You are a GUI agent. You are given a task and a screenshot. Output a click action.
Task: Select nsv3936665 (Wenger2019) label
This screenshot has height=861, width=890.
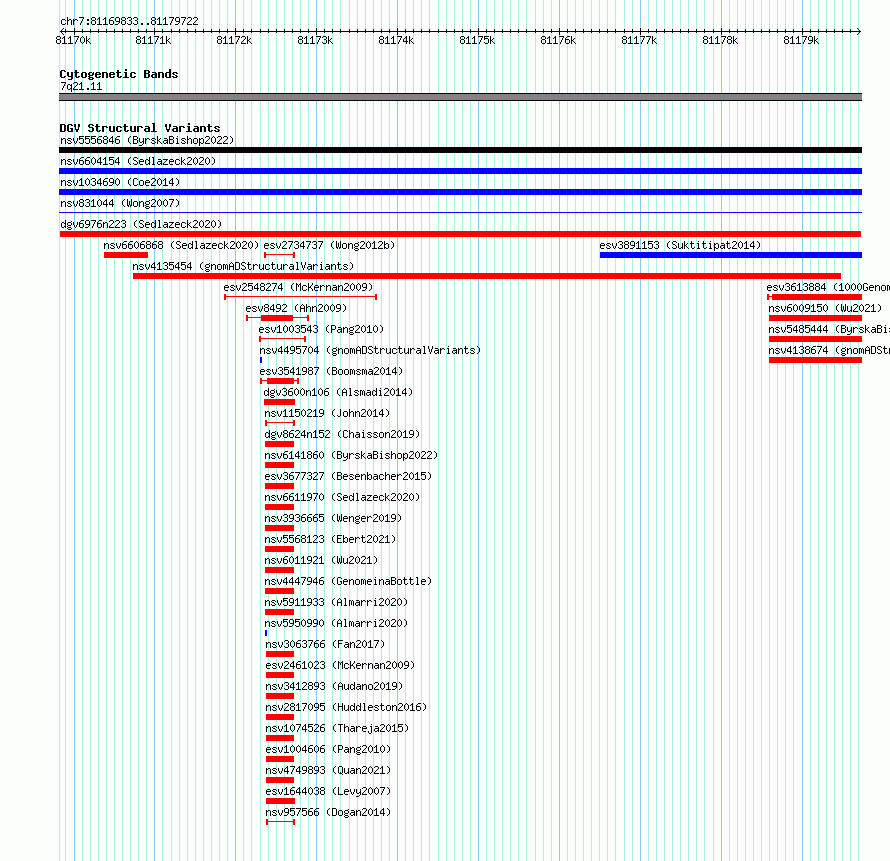coord(333,518)
